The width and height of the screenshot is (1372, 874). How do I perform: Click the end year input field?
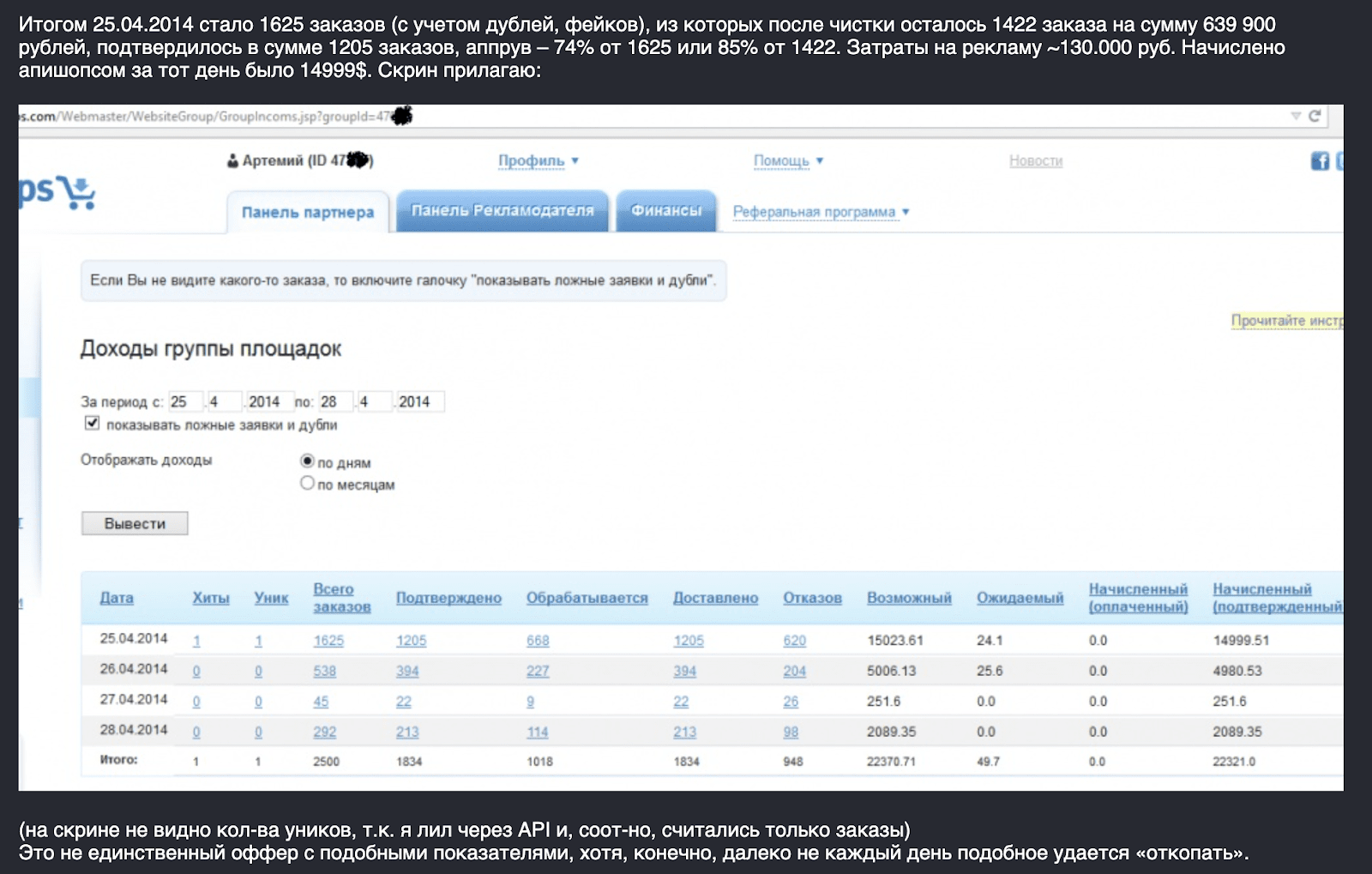click(418, 401)
